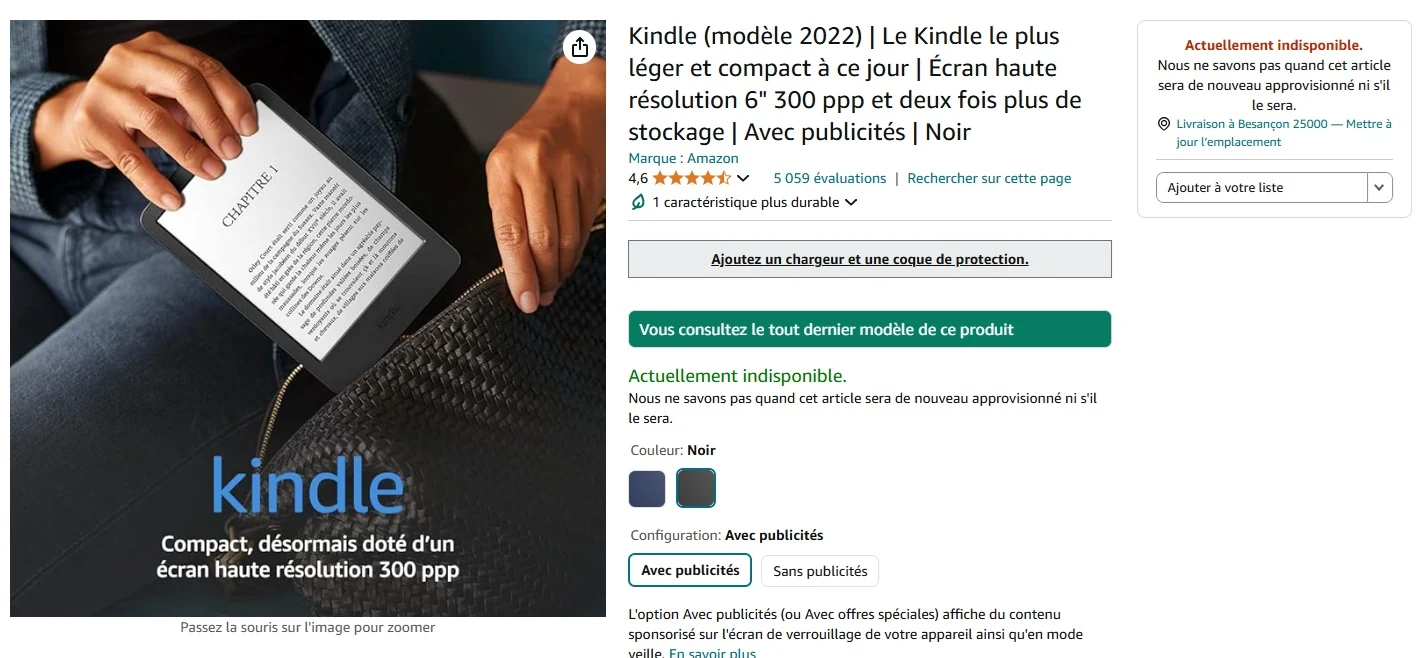Image resolution: width=1418 pixels, height=658 pixels.
Task: Click the Kindle product main image
Action: click(308, 318)
